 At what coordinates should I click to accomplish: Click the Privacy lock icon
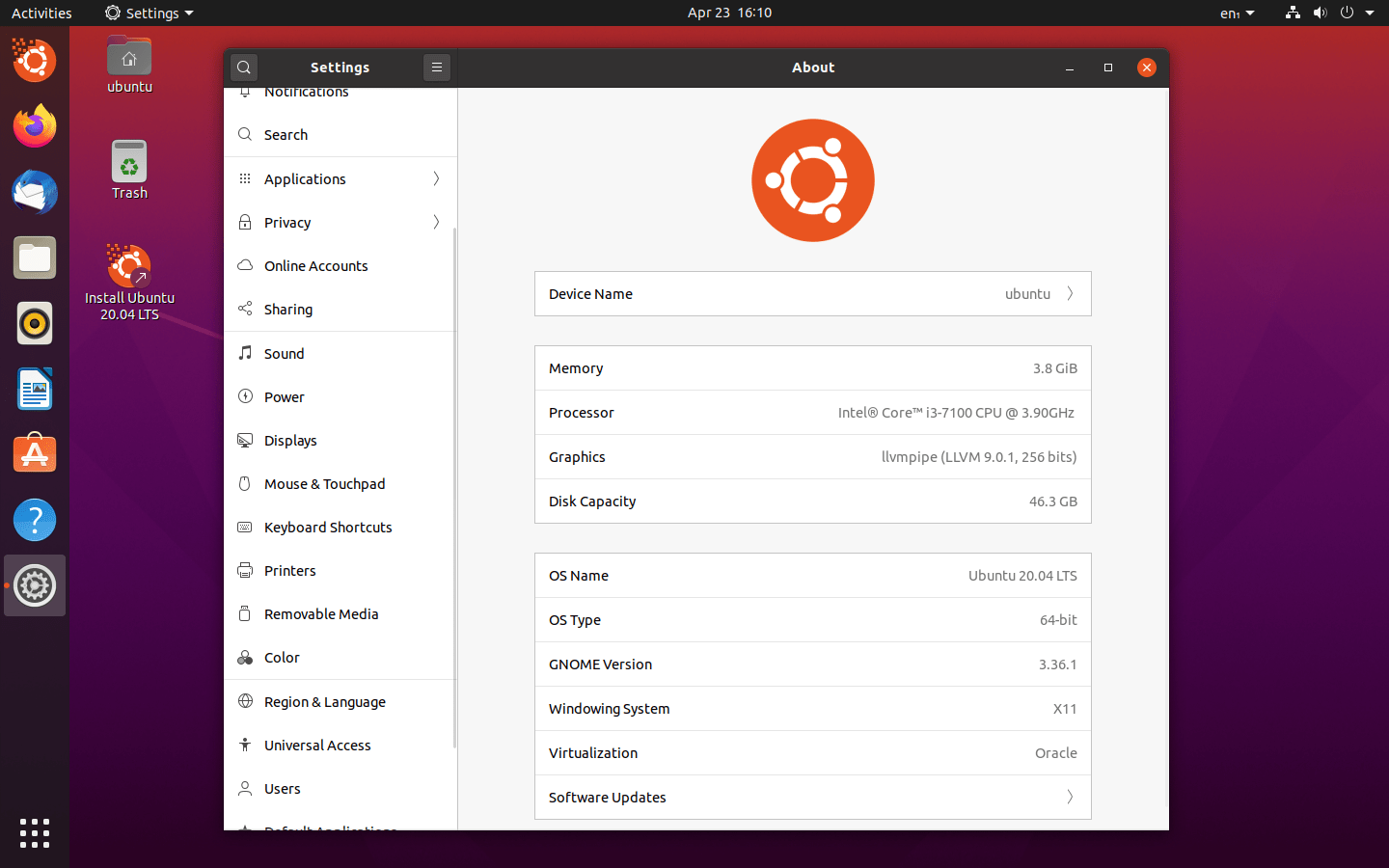[x=245, y=222]
